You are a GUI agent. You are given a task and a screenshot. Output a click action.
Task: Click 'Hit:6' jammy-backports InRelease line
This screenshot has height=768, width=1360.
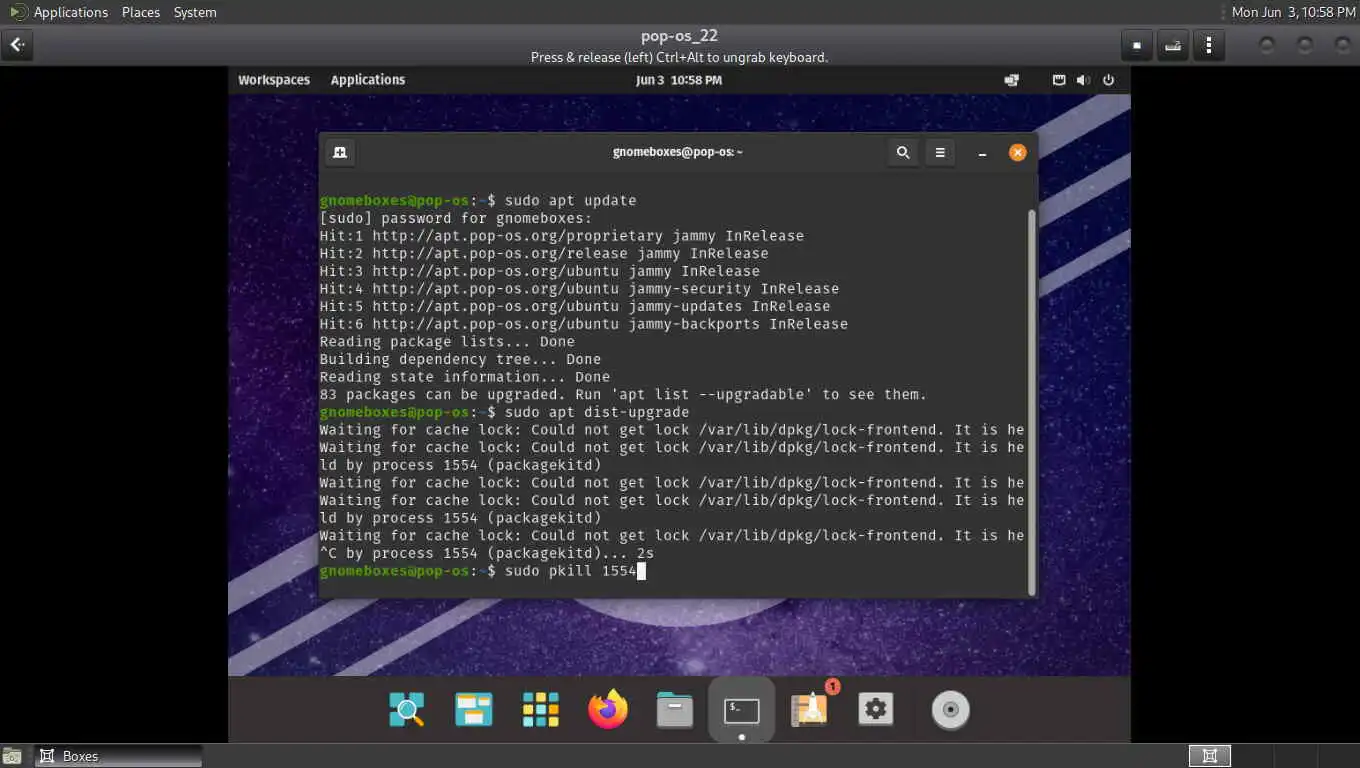(x=583, y=324)
